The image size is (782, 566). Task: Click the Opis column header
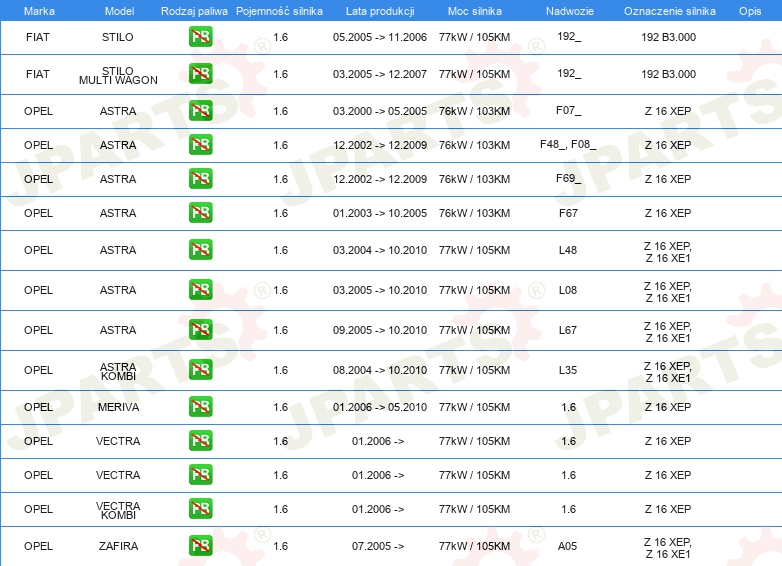[750, 11]
